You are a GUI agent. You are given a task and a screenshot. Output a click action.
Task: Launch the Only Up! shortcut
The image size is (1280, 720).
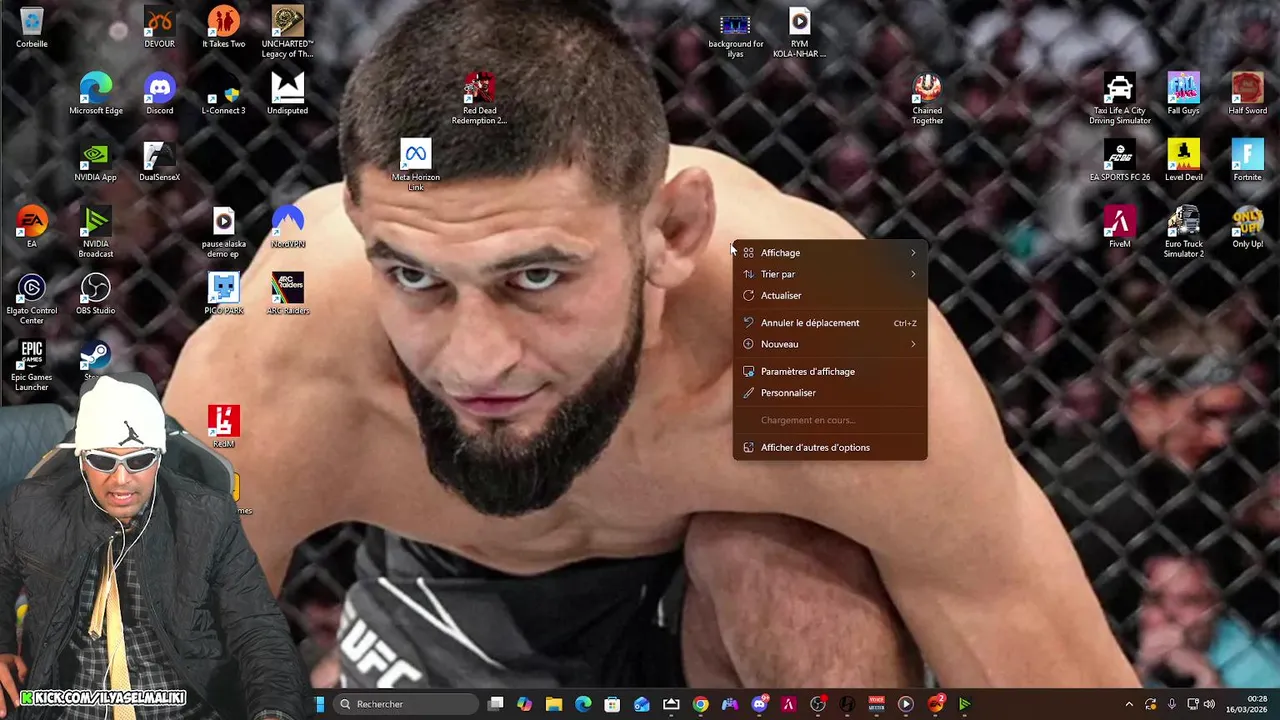1247,227
